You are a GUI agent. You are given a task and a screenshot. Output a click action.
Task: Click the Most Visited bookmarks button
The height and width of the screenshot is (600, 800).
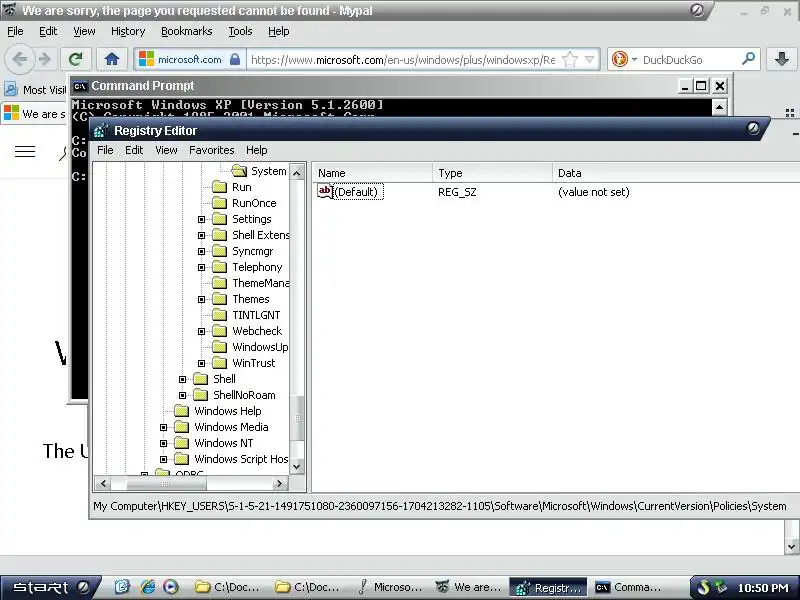(36, 90)
